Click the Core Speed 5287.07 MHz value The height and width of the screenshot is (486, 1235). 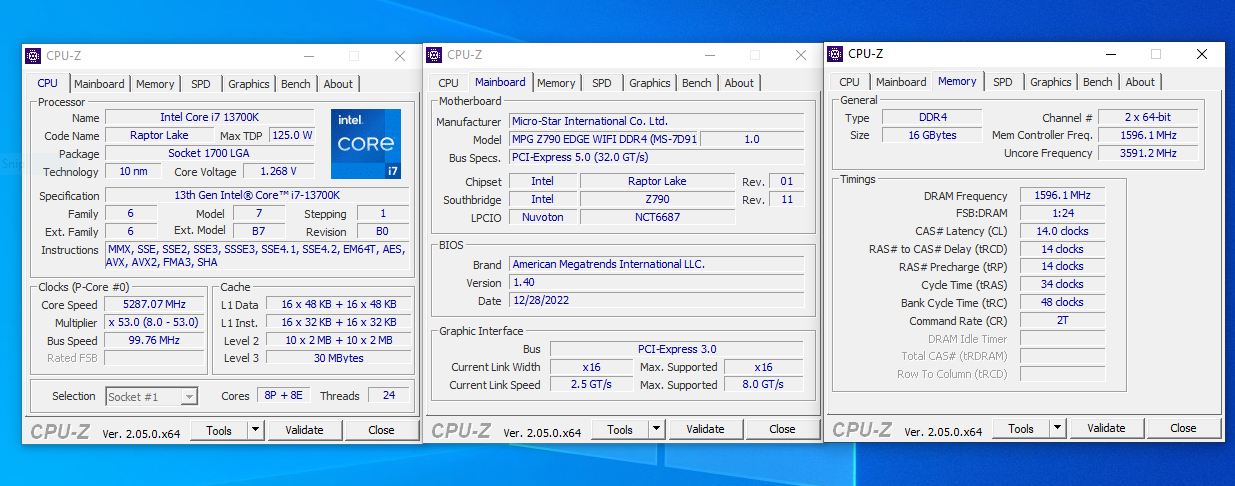coord(155,305)
